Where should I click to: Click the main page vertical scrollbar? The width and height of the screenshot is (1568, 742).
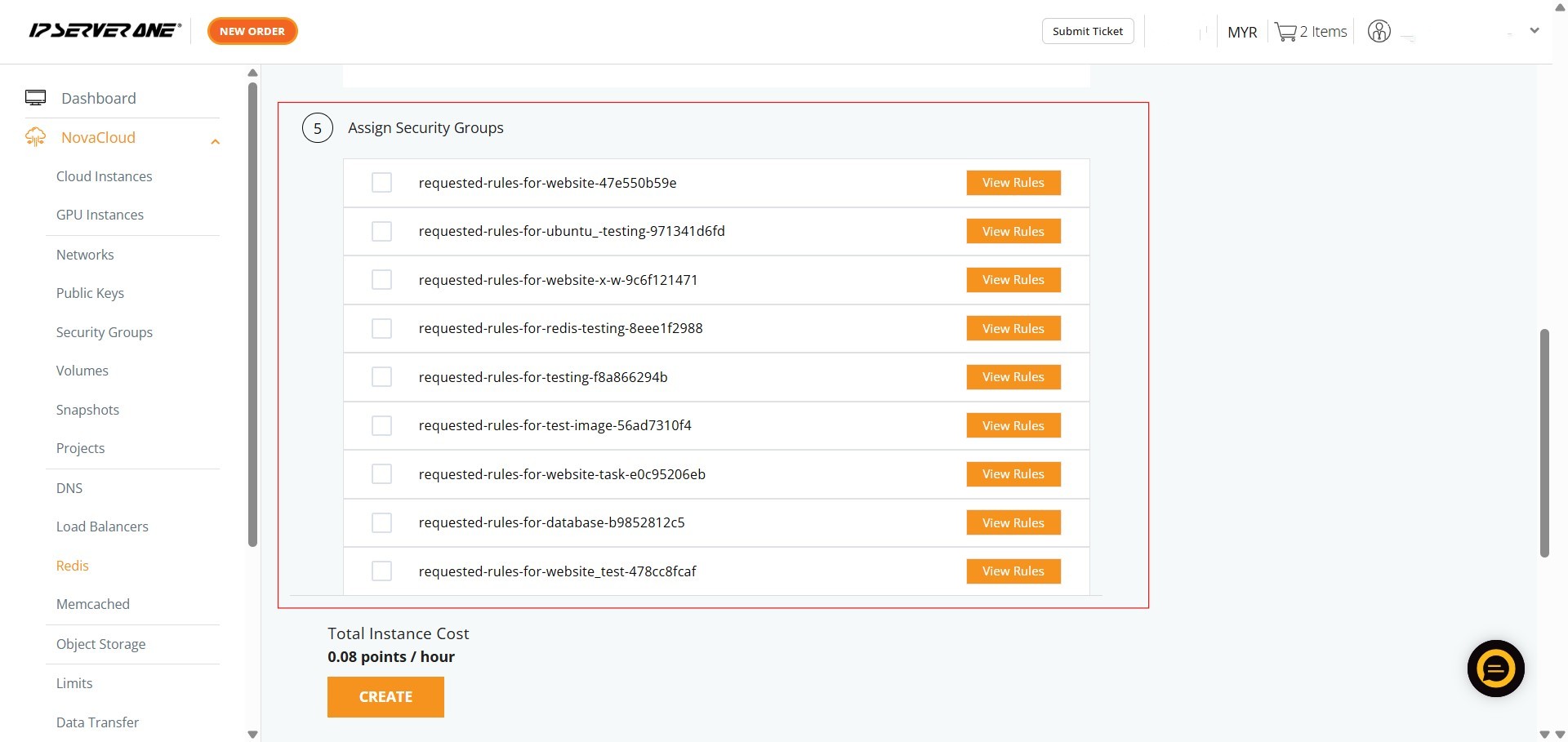point(1543,443)
